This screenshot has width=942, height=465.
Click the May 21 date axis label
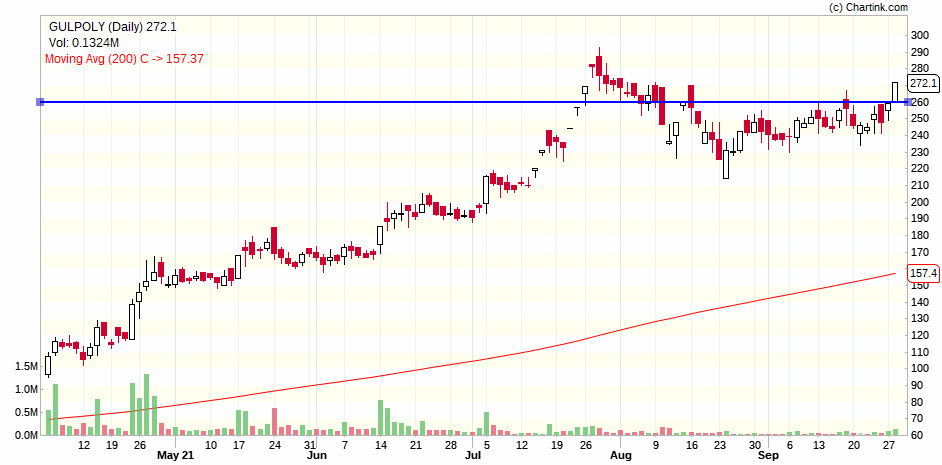[175, 455]
